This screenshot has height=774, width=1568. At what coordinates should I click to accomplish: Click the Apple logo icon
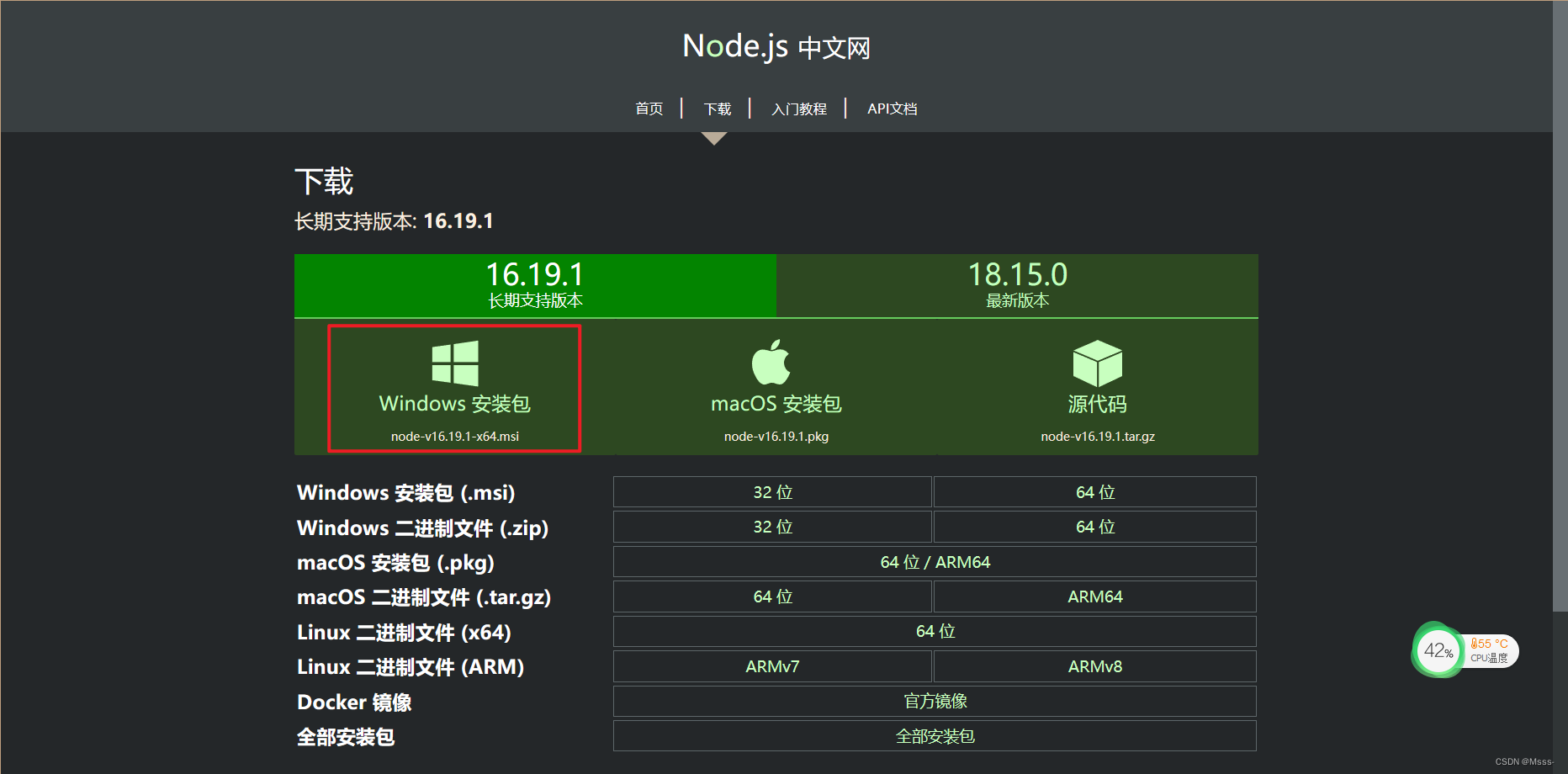[x=771, y=362]
